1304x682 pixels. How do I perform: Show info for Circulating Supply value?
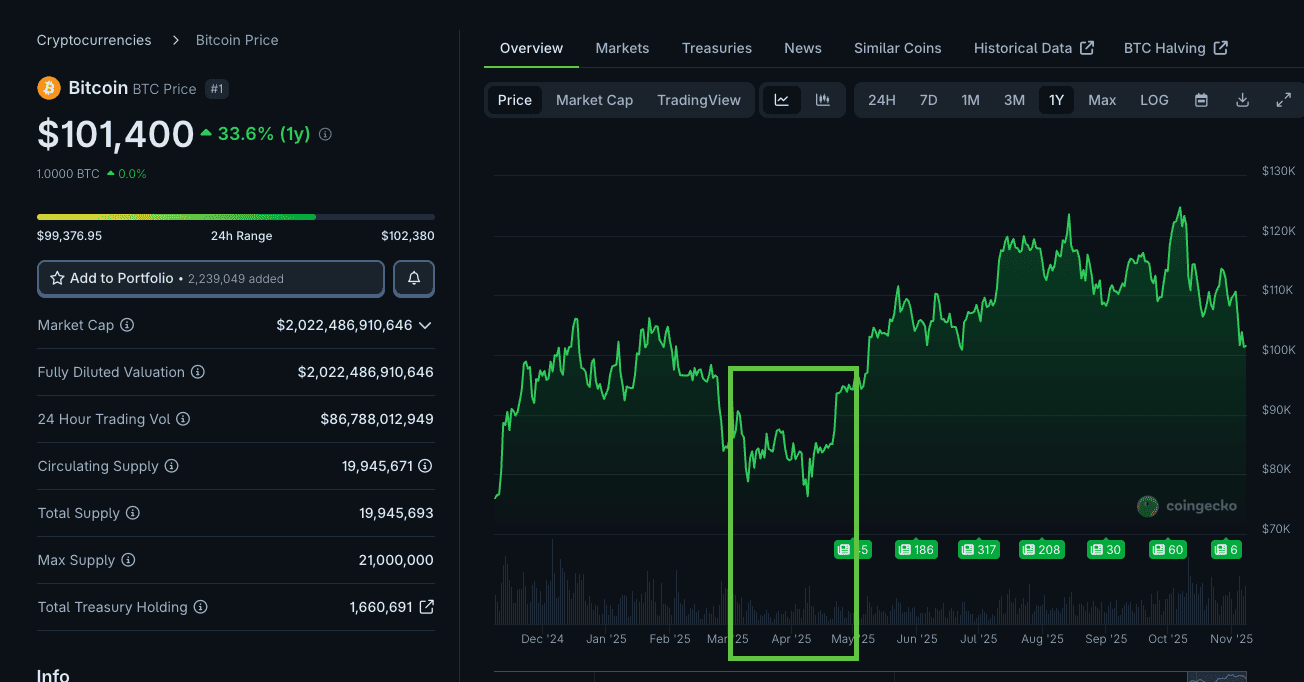[x=426, y=466]
